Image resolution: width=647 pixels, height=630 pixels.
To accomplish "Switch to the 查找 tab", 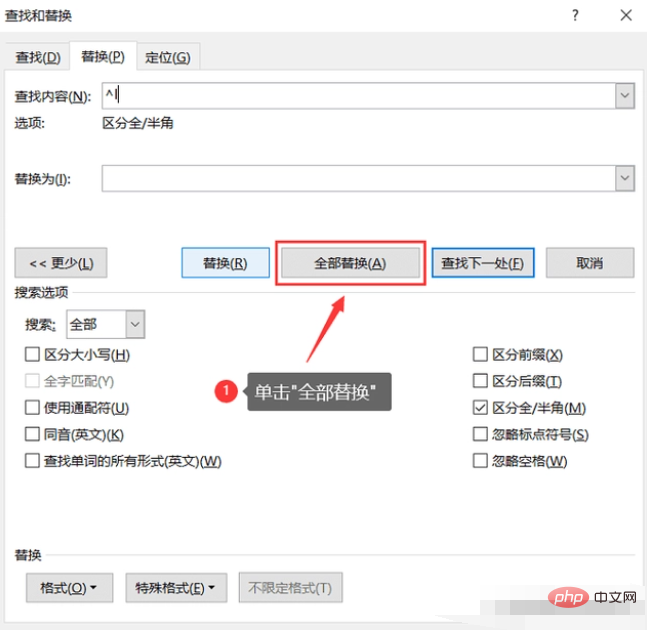I will (38, 57).
